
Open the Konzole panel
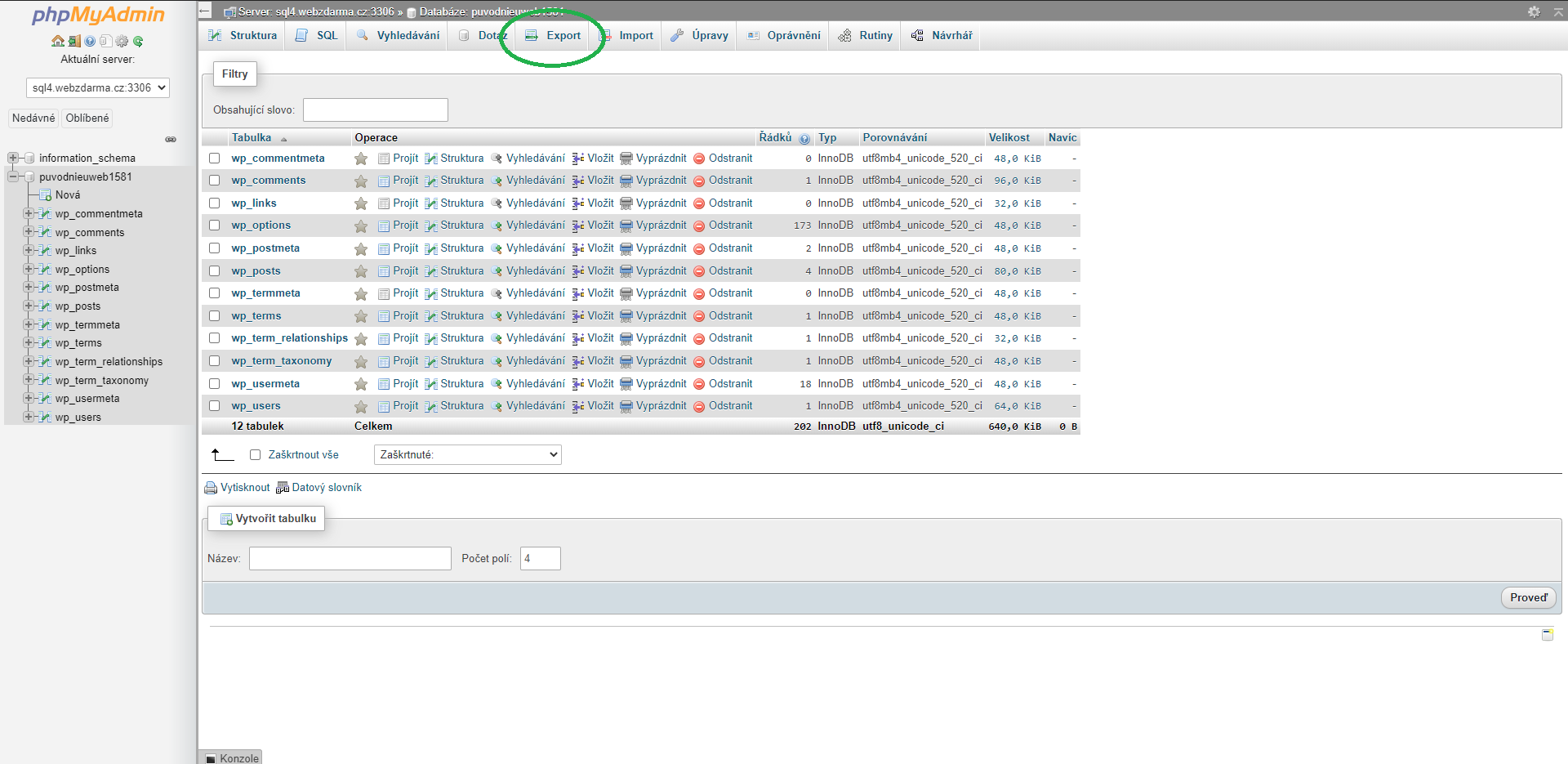[x=231, y=758]
